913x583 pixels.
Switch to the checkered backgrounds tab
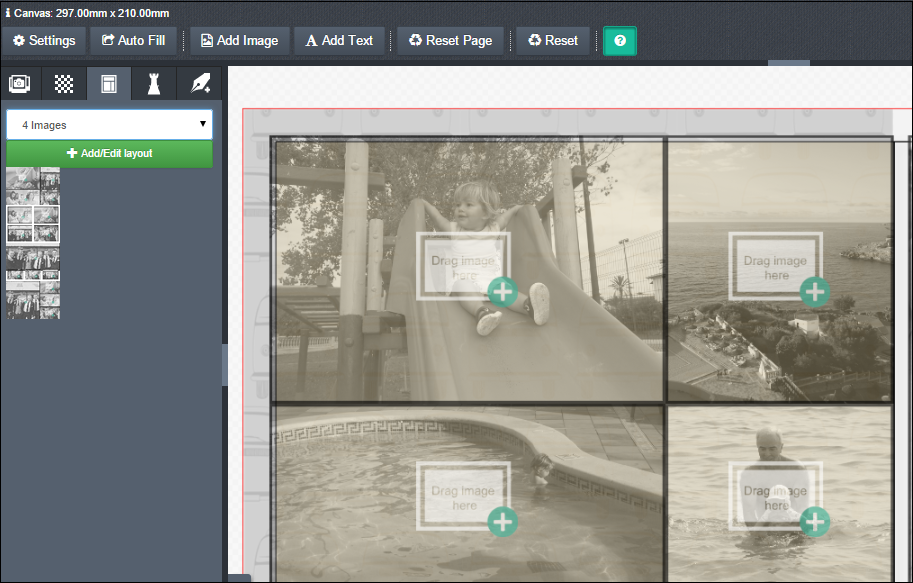pos(64,85)
